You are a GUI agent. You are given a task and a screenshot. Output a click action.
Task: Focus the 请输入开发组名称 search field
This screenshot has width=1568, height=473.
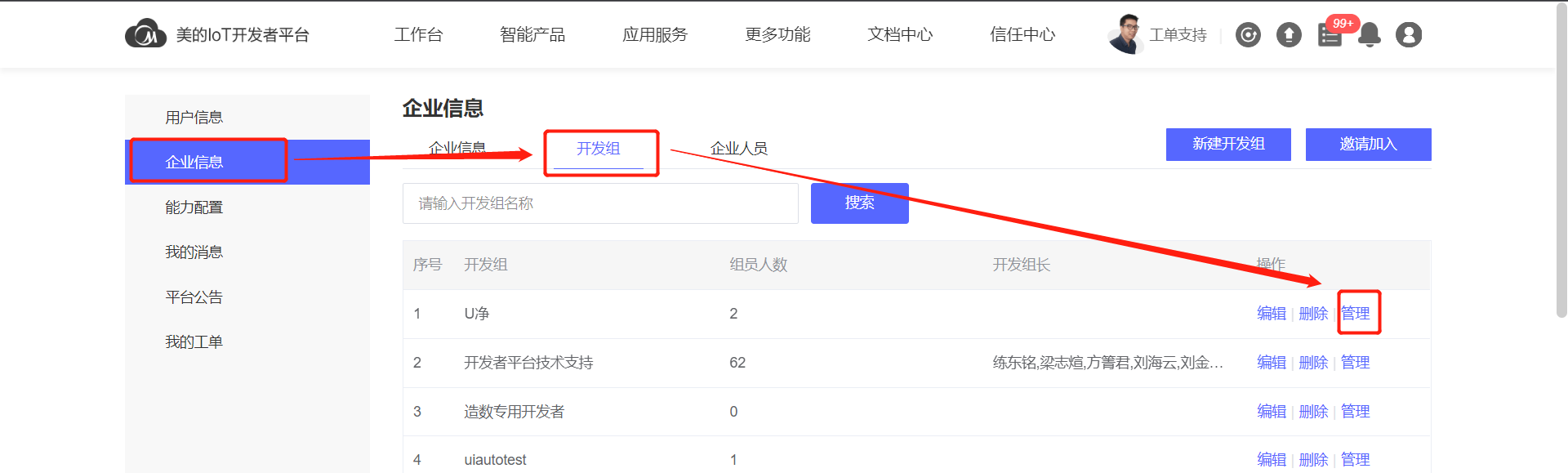click(600, 203)
